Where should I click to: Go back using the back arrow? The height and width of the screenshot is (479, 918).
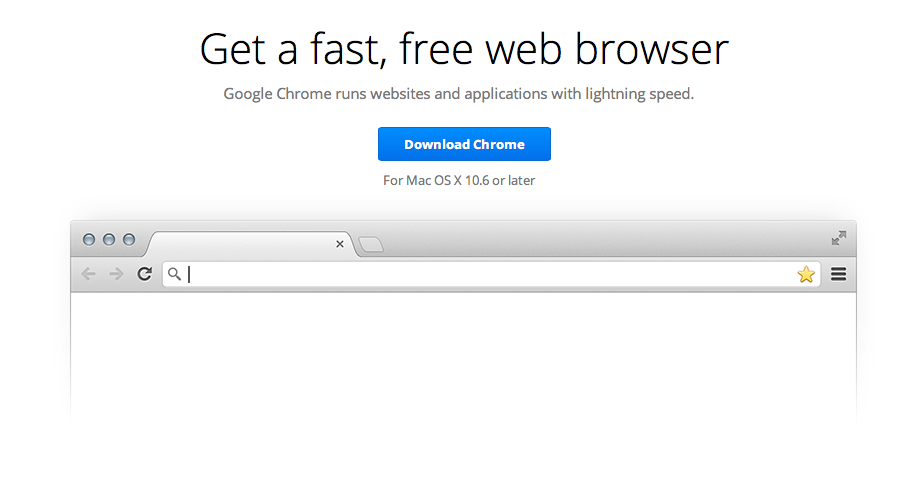(x=89, y=274)
